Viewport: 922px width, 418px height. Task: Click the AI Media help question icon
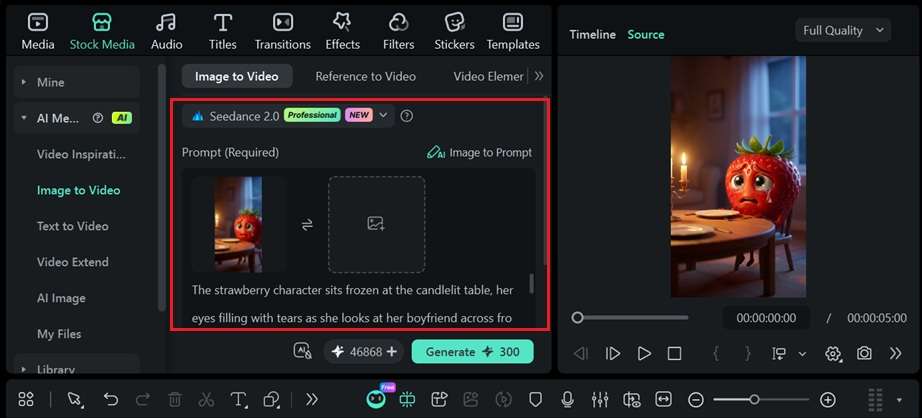point(98,118)
